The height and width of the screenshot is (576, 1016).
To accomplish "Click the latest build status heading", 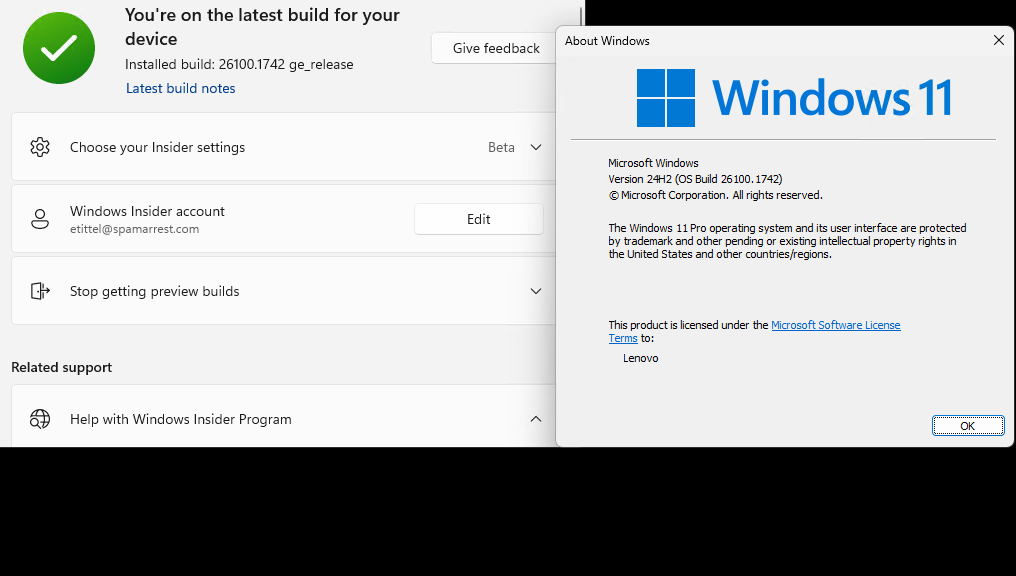I will point(262,27).
